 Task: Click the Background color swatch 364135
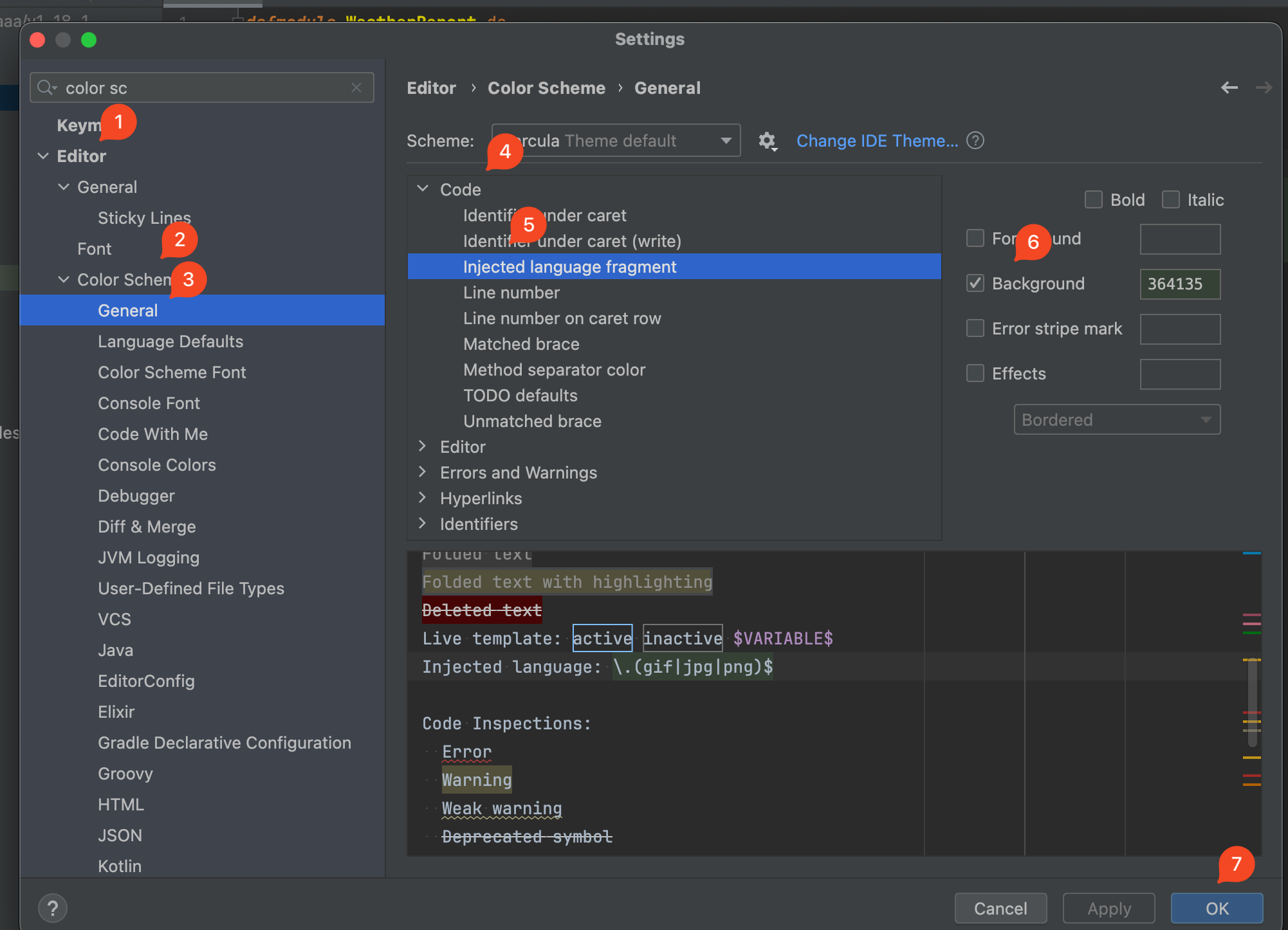point(1179,284)
